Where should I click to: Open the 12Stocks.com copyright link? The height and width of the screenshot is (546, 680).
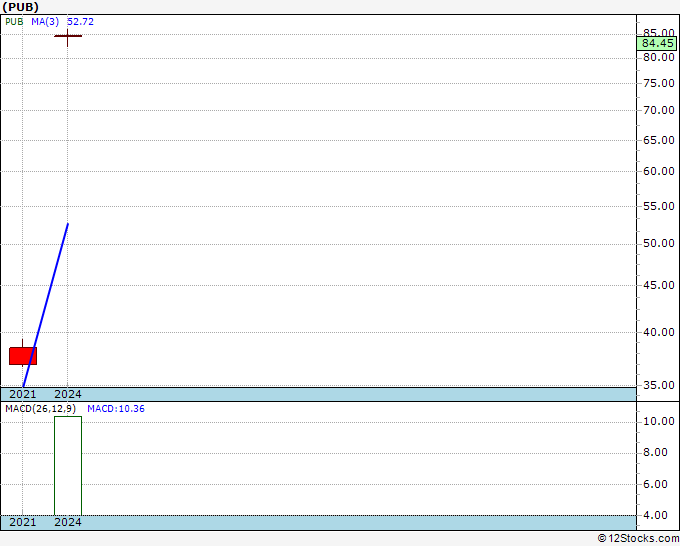(638, 538)
